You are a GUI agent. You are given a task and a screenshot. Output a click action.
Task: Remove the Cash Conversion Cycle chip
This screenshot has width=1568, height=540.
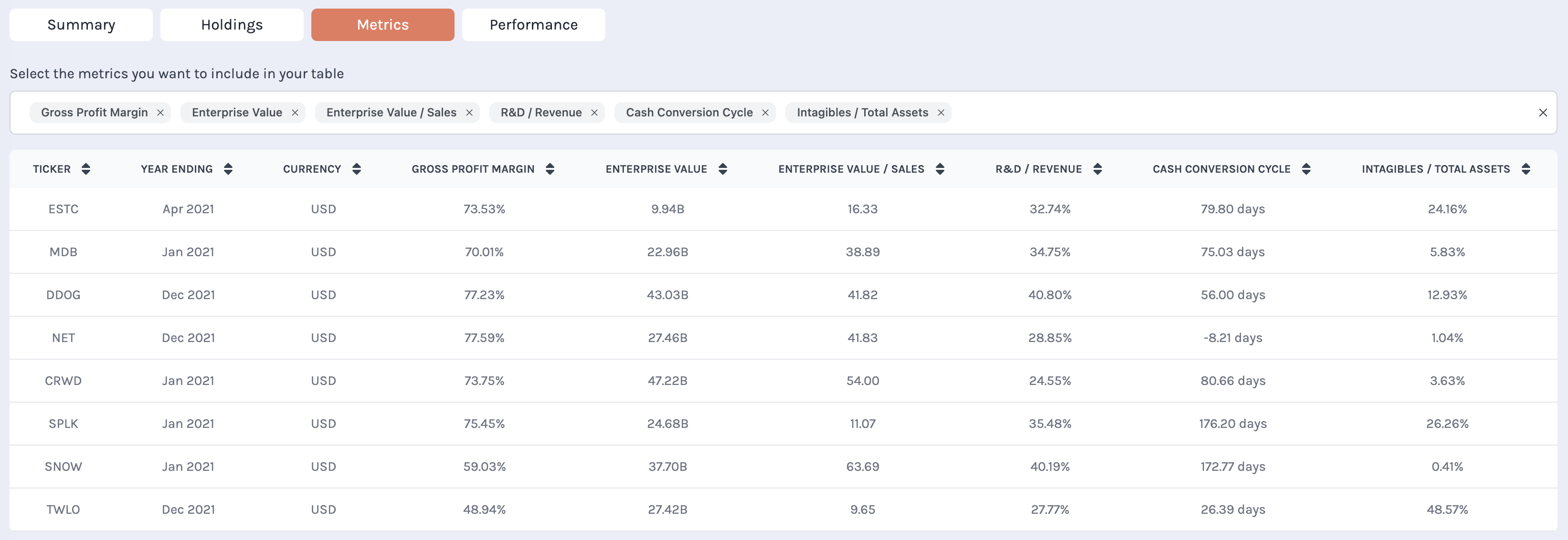coord(765,113)
